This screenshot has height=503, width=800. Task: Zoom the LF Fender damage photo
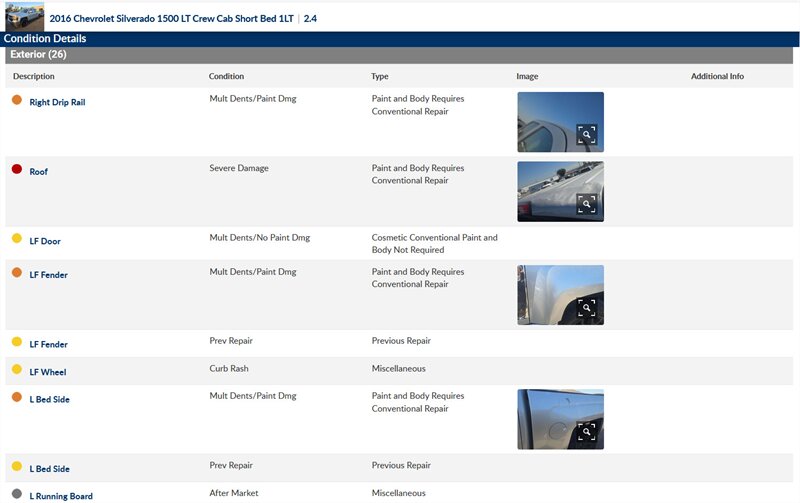point(586,308)
